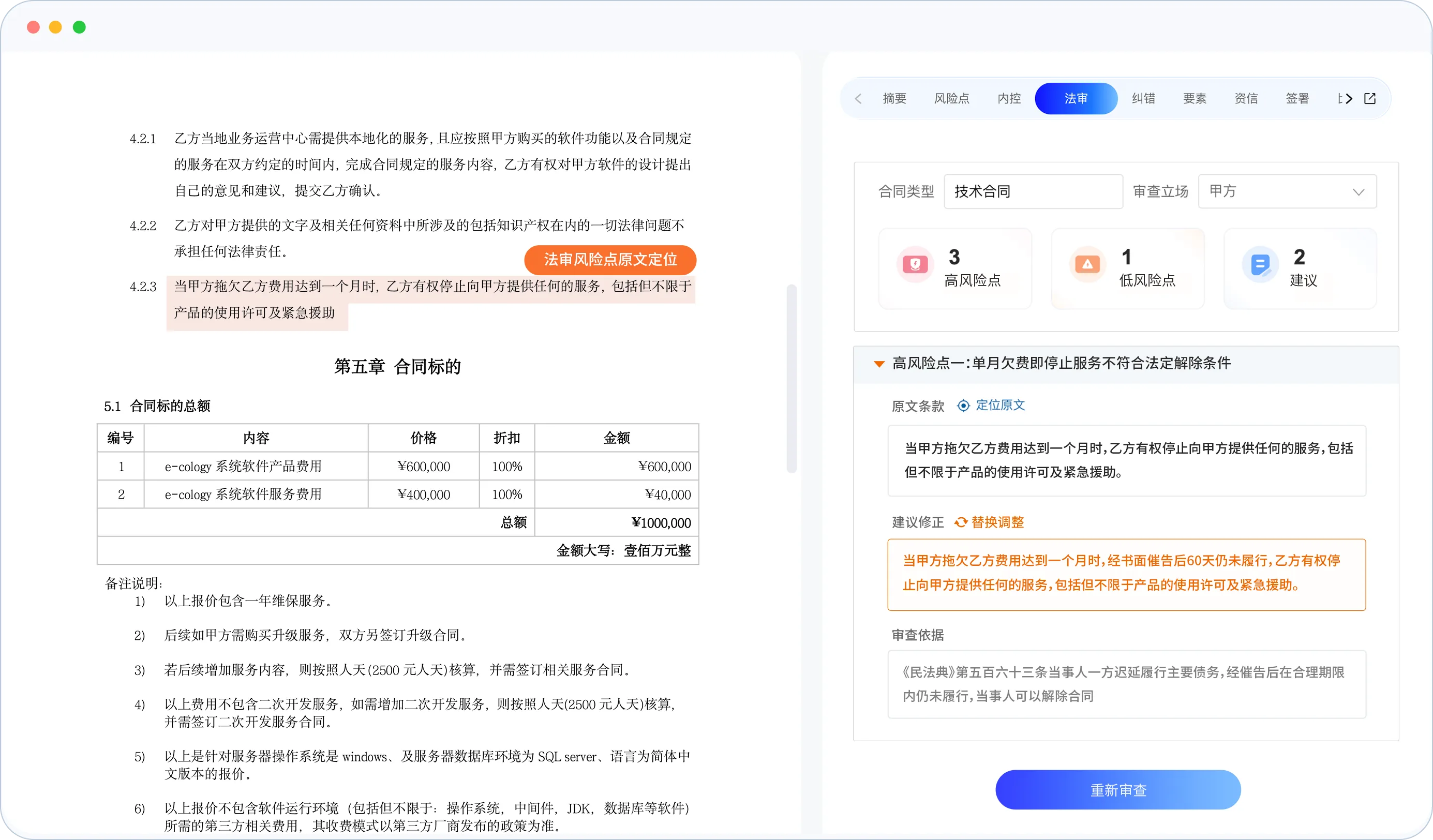
Task: Click the red window close button
Action: pos(33,27)
